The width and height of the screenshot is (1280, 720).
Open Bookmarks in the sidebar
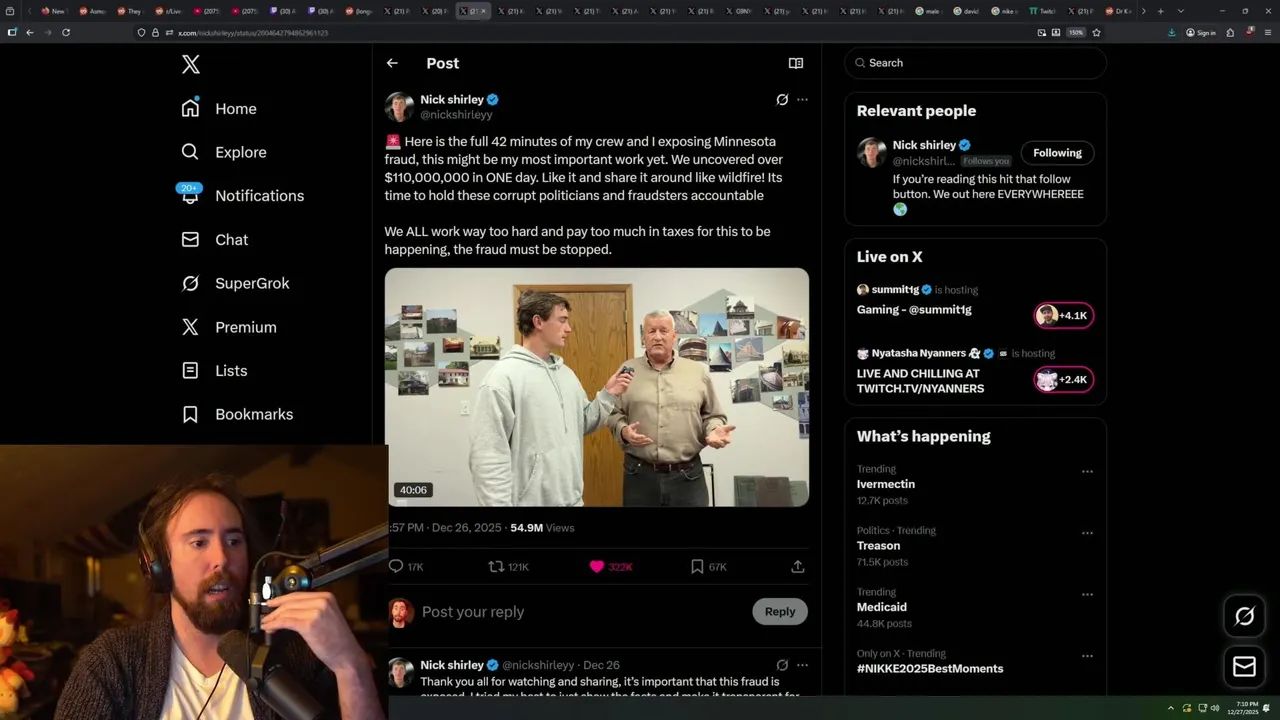point(237,414)
